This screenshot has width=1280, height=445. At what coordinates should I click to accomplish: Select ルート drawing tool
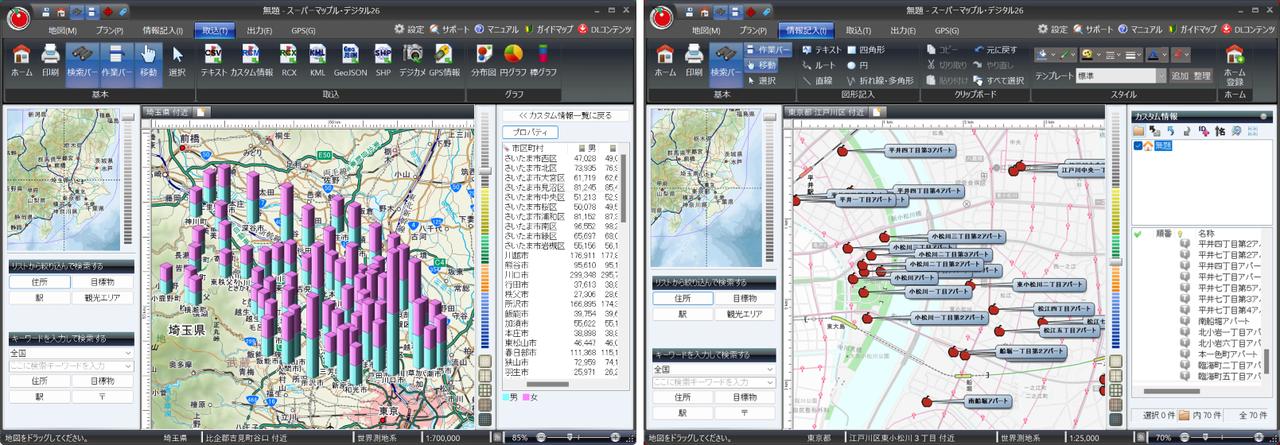[x=817, y=65]
